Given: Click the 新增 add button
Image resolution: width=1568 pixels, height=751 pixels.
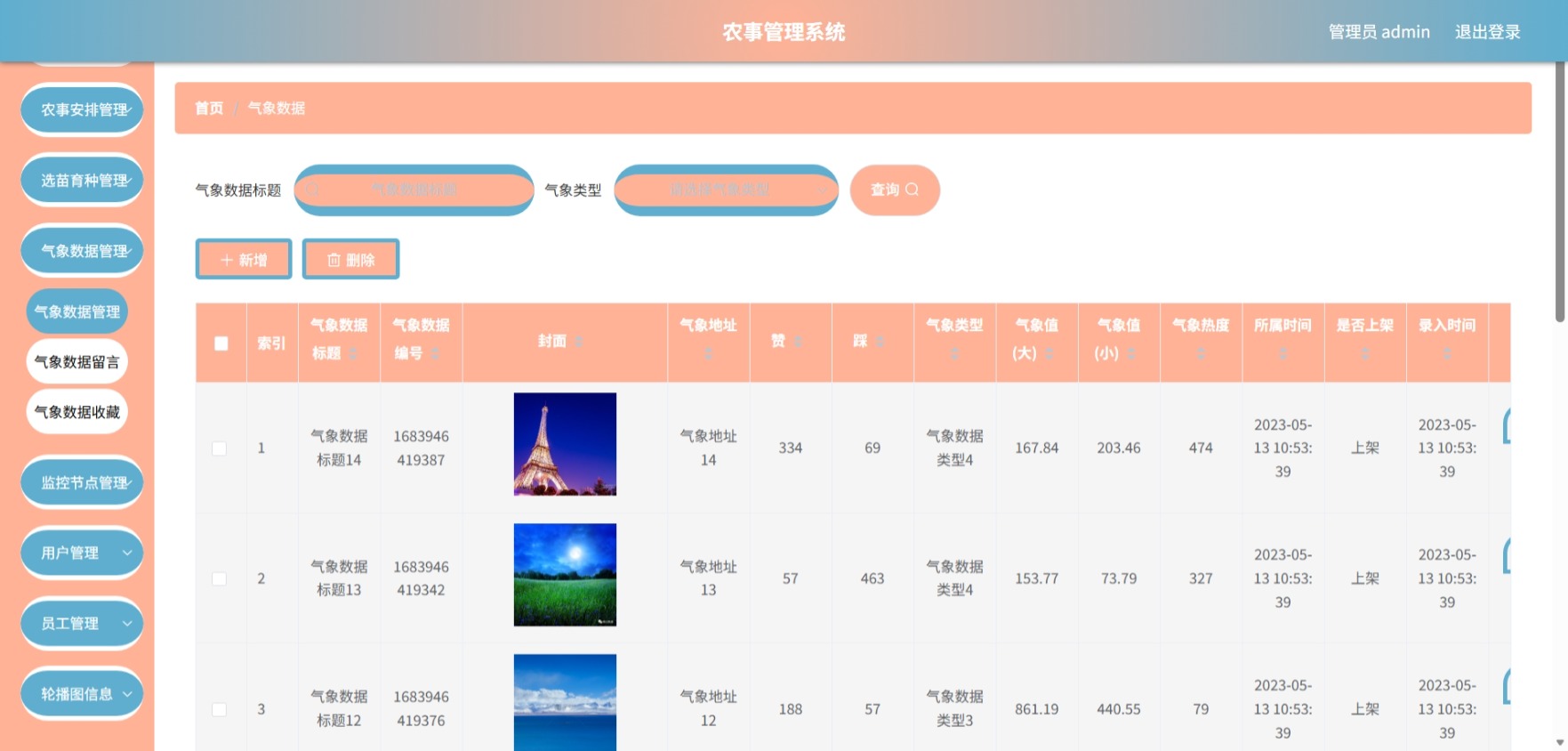Looking at the screenshot, I should tap(244, 259).
